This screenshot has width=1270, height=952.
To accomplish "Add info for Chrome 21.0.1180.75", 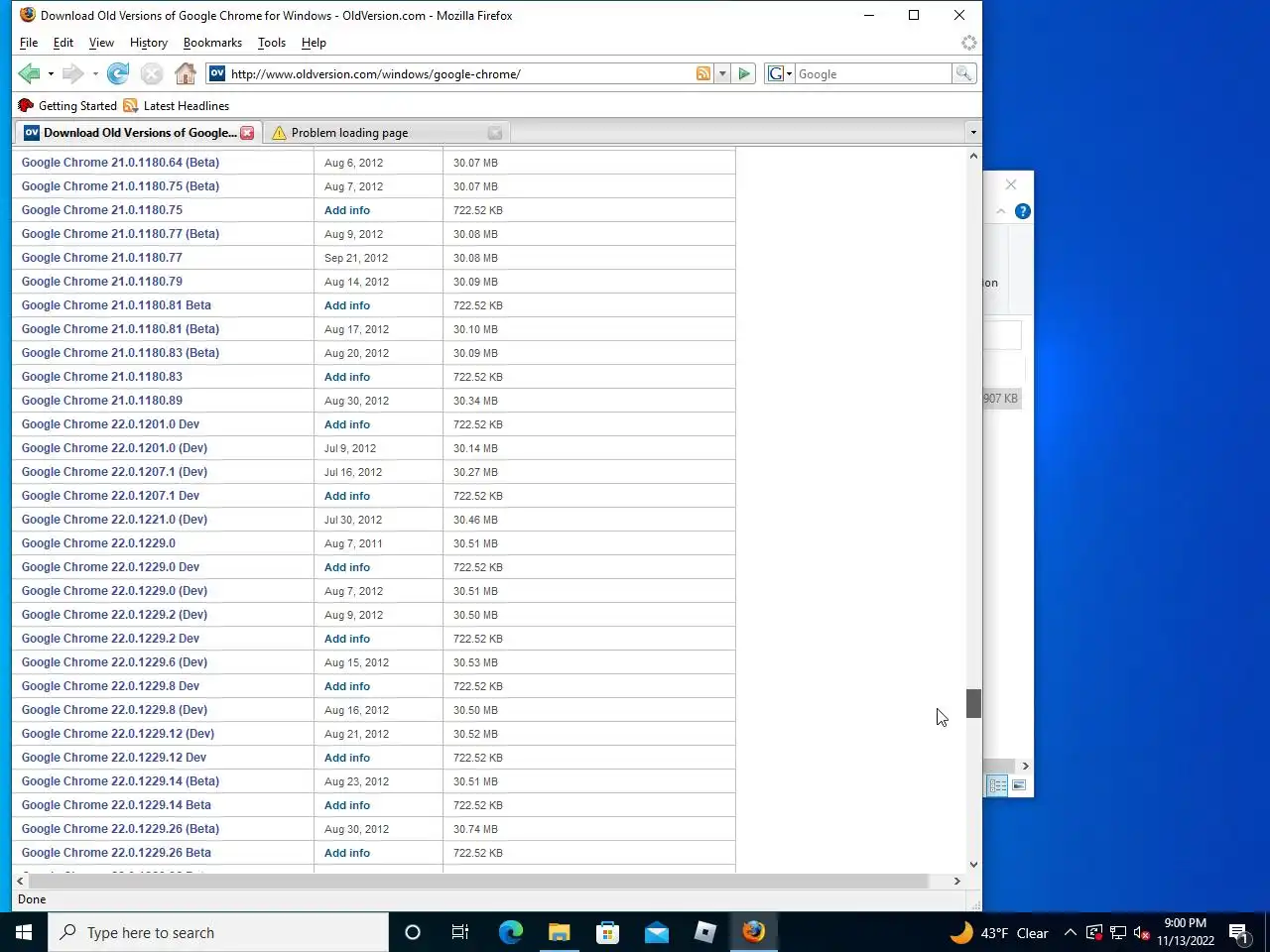I will (x=347, y=210).
